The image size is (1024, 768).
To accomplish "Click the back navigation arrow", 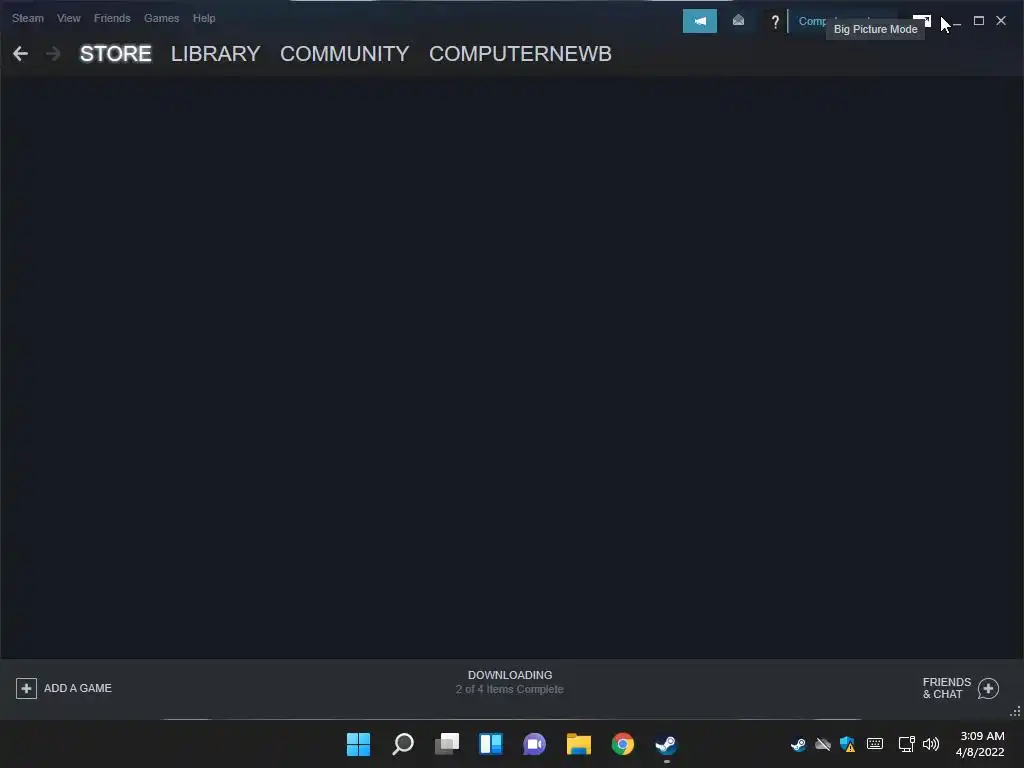I will pos(20,54).
